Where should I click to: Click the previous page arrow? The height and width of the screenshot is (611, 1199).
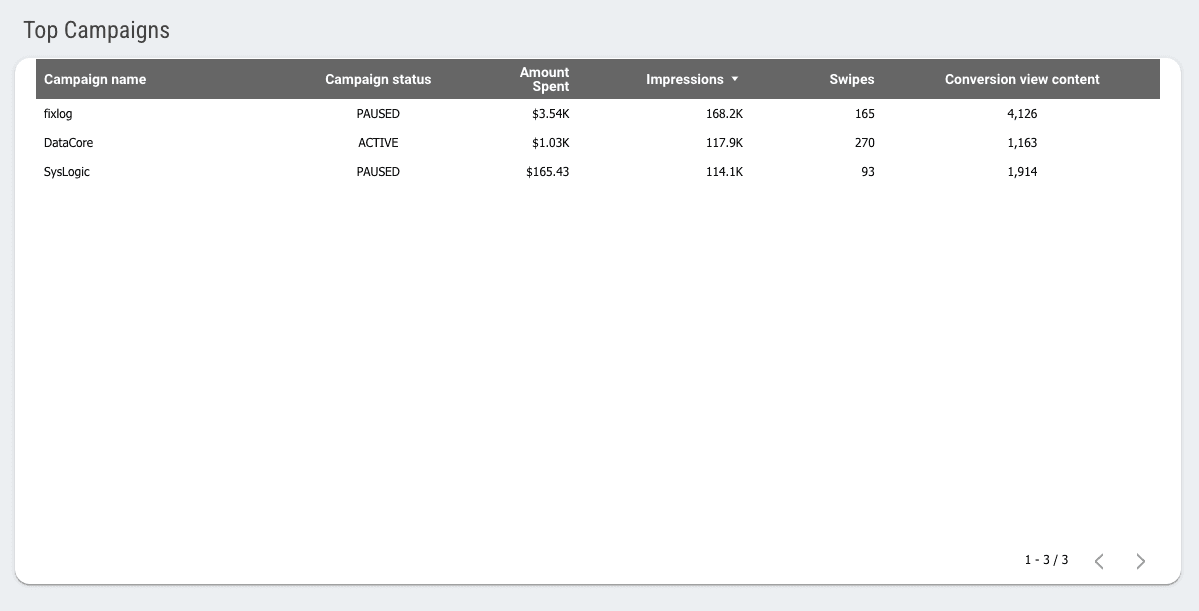click(1099, 561)
